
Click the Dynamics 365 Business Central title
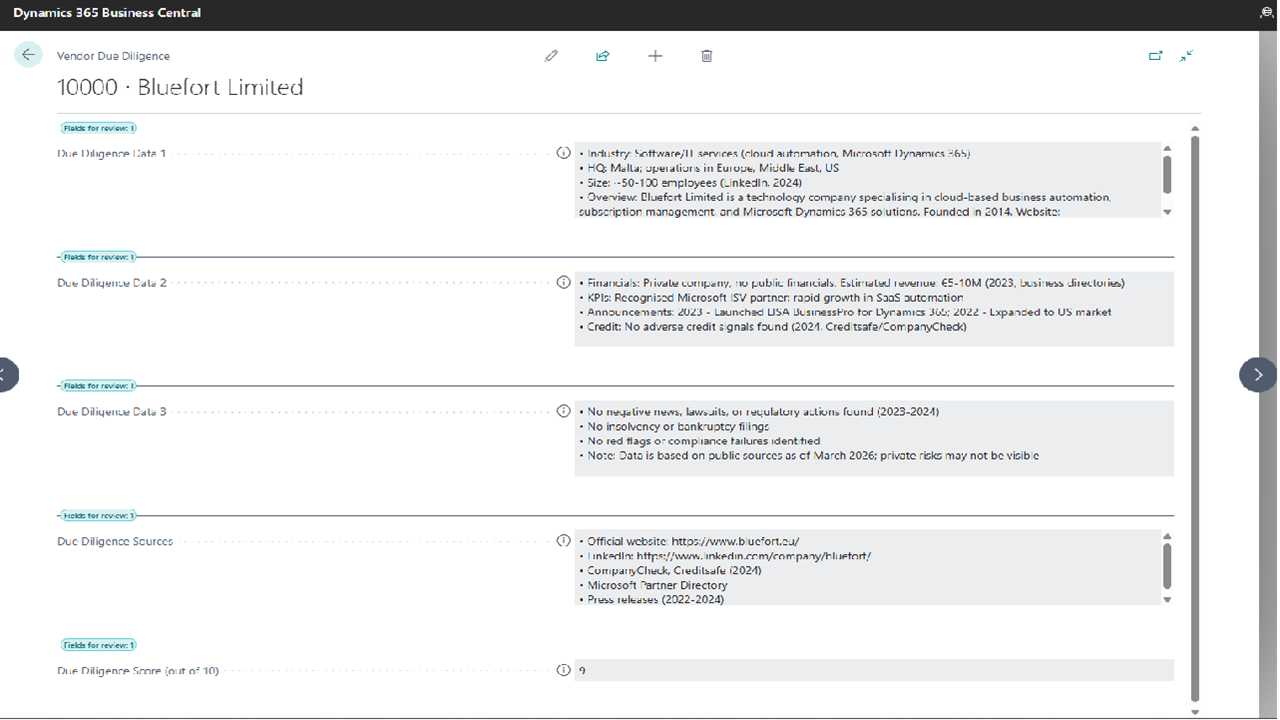(107, 13)
